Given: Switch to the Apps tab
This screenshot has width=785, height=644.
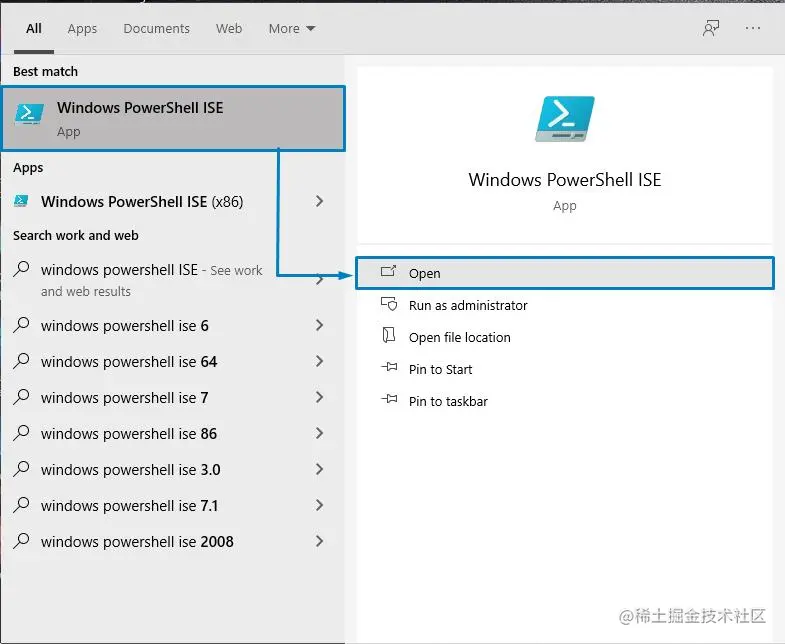Looking at the screenshot, I should coord(82,29).
